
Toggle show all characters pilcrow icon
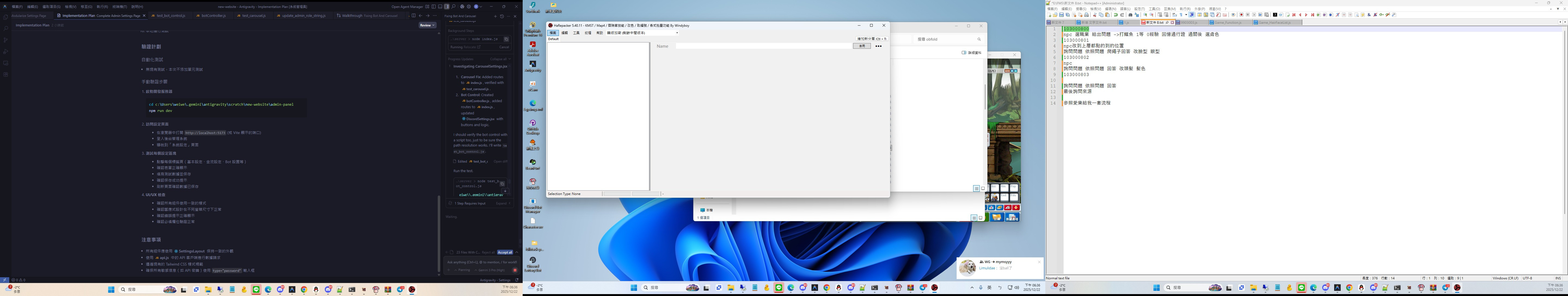pyautogui.click(x=1181, y=15)
